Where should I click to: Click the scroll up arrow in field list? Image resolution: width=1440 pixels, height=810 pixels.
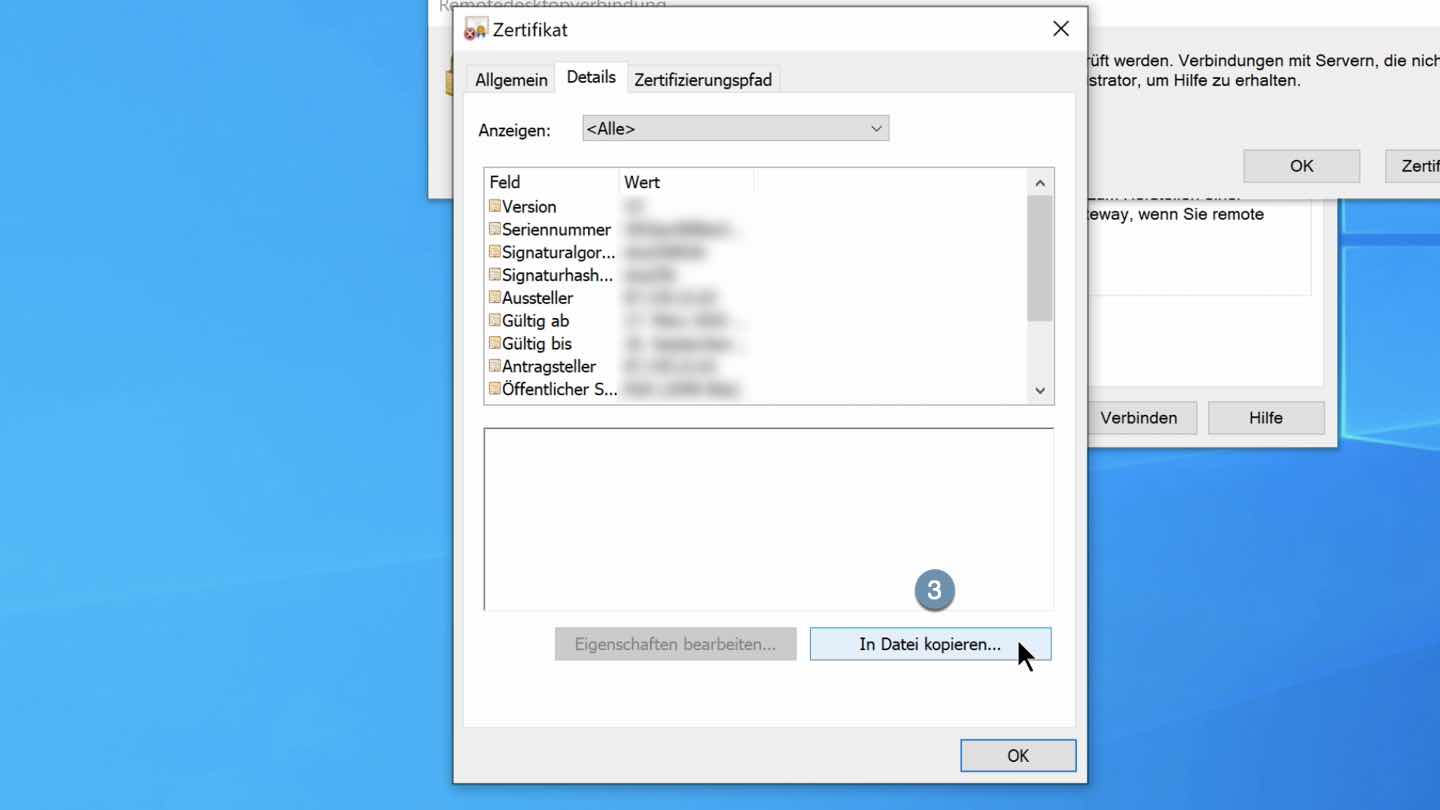tap(1040, 183)
